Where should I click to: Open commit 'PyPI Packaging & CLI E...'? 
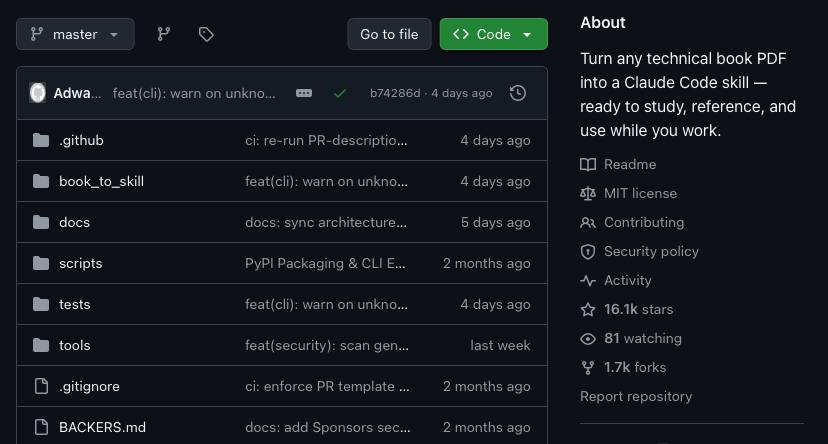click(325, 263)
